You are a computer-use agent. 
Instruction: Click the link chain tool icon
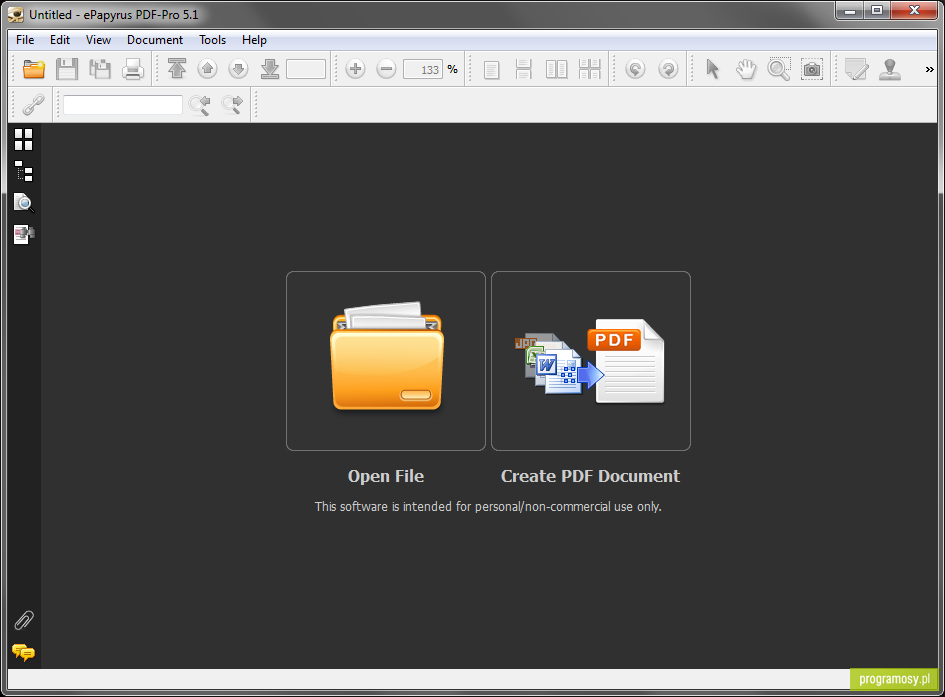click(33, 105)
